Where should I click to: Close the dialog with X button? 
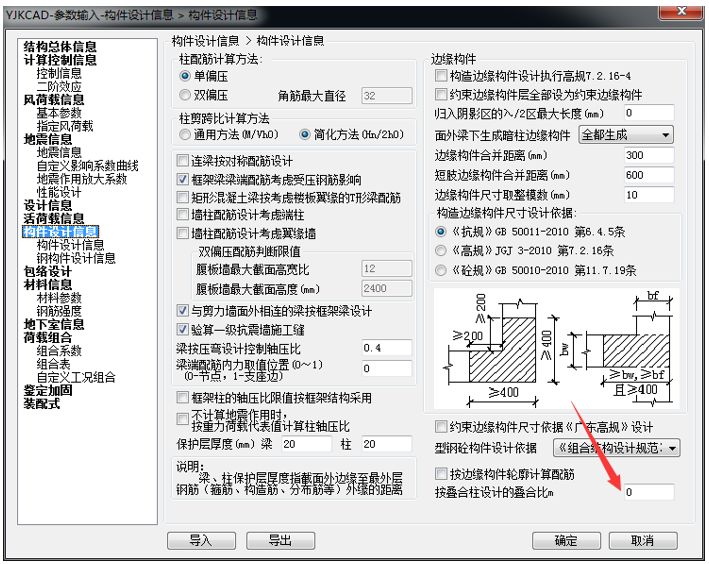[x=681, y=11]
